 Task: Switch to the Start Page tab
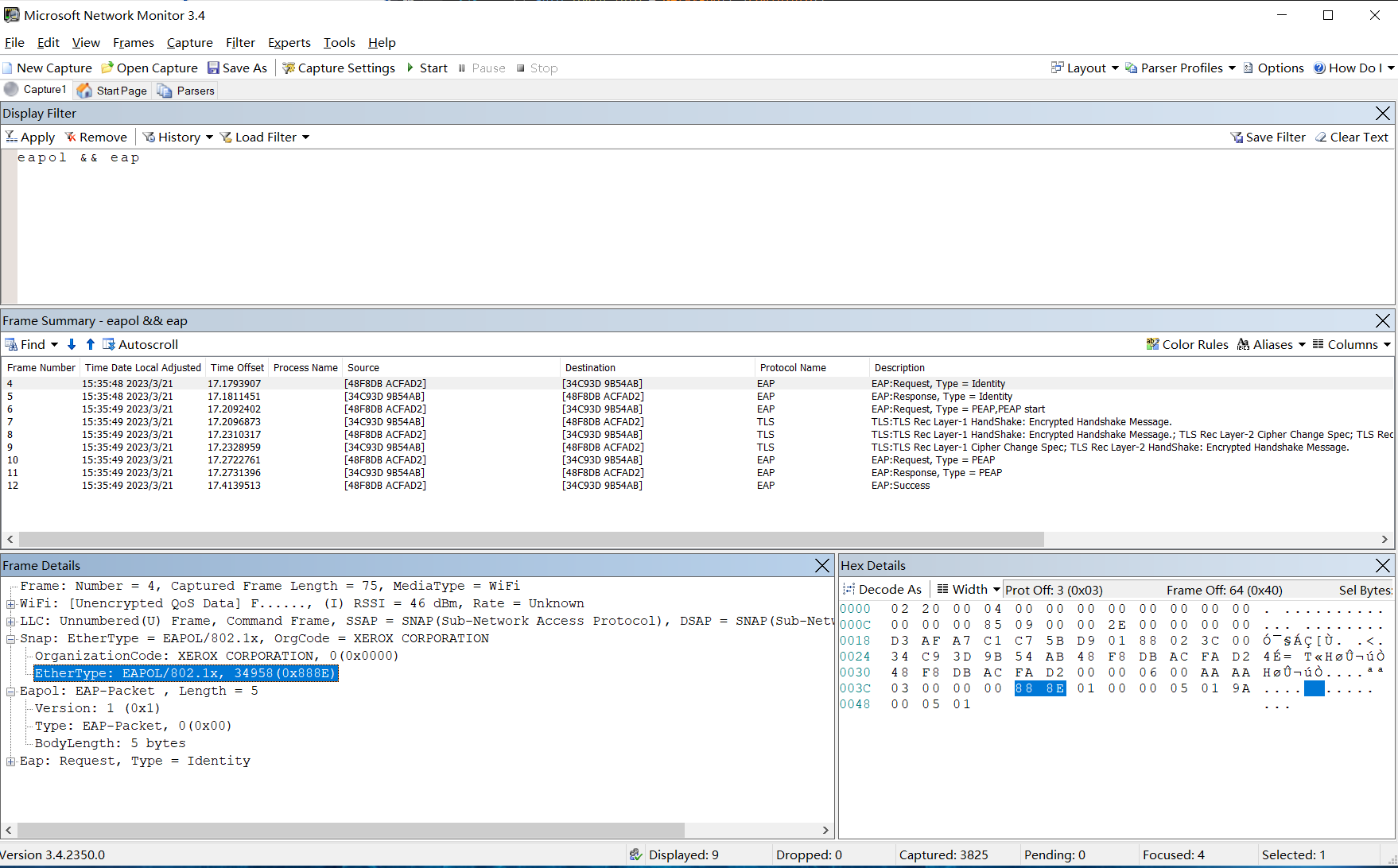112,91
